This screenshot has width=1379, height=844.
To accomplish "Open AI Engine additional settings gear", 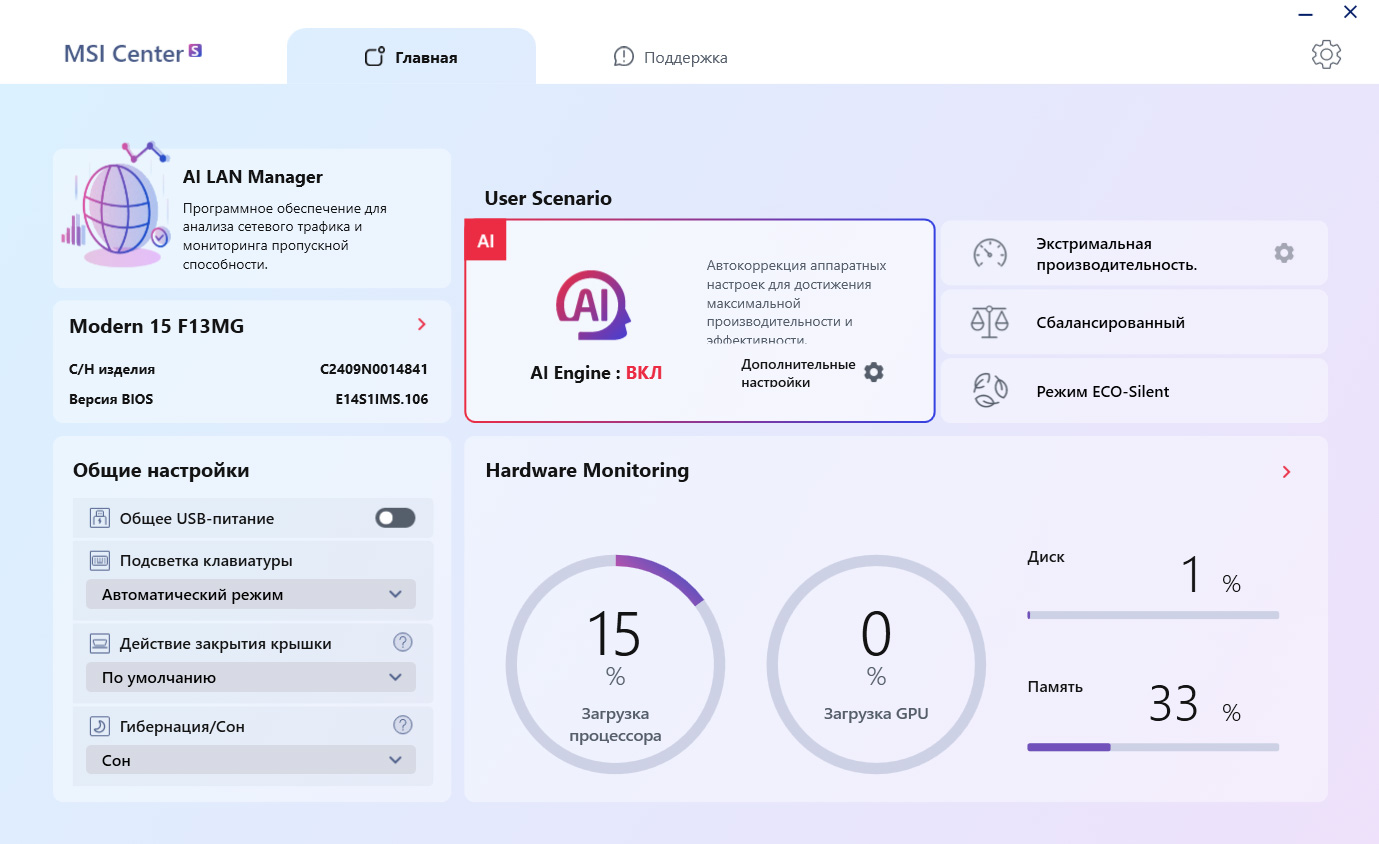I will [x=874, y=372].
